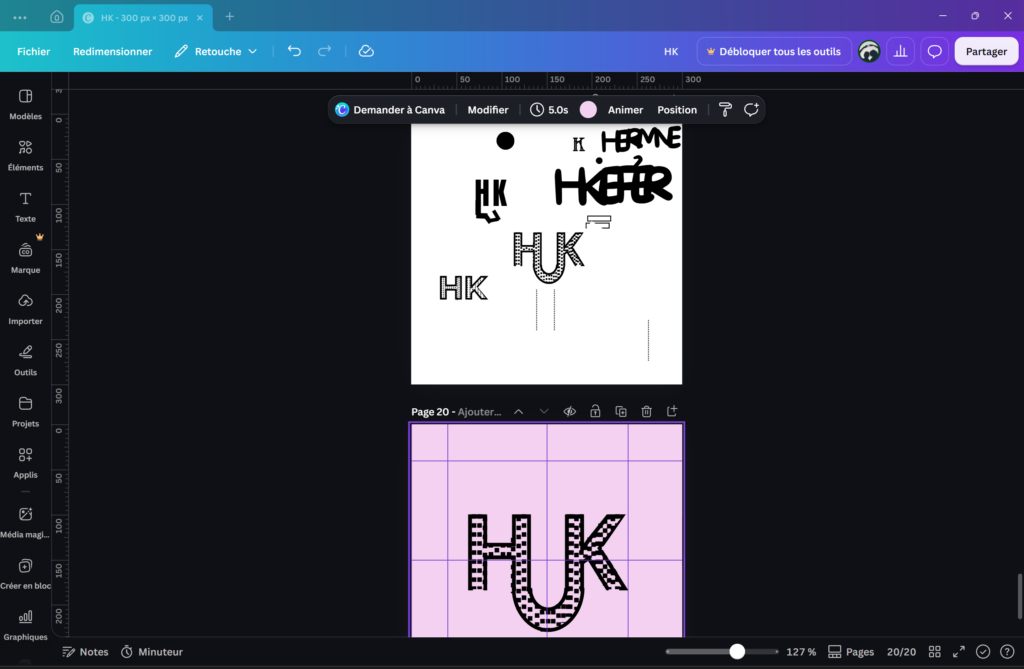Open the three-dot menu in title bar
The height and width of the screenshot is (669, 1024).
click(x=20, y=17)
